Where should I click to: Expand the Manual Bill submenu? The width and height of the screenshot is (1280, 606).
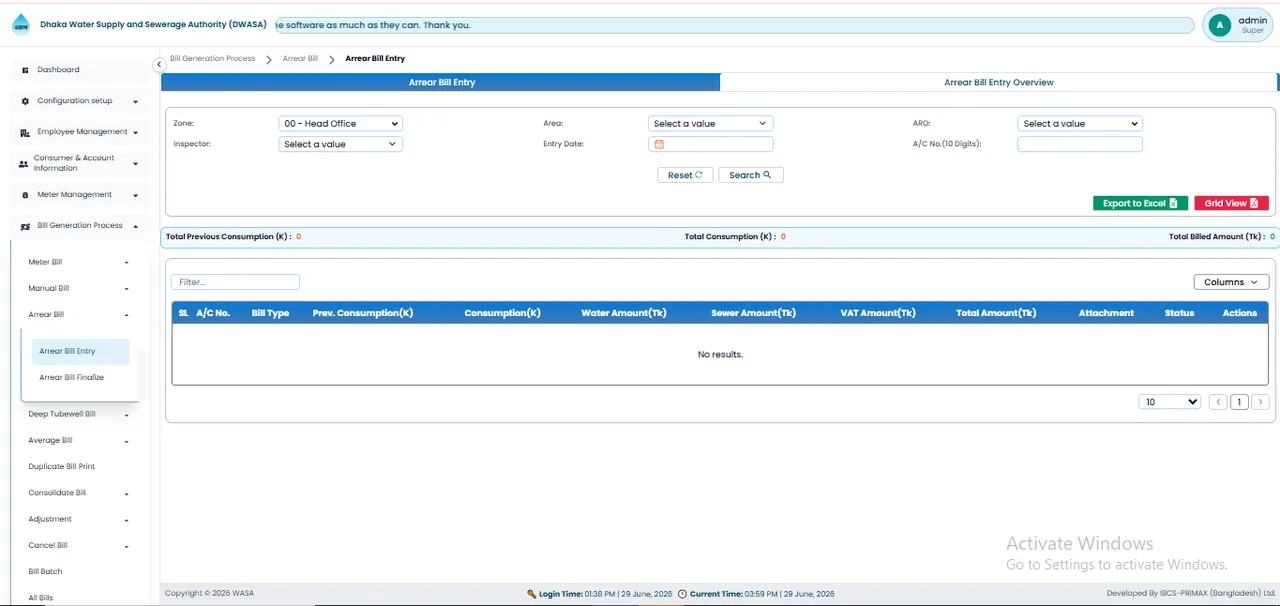pyautogui.click(x=126, y=289)
